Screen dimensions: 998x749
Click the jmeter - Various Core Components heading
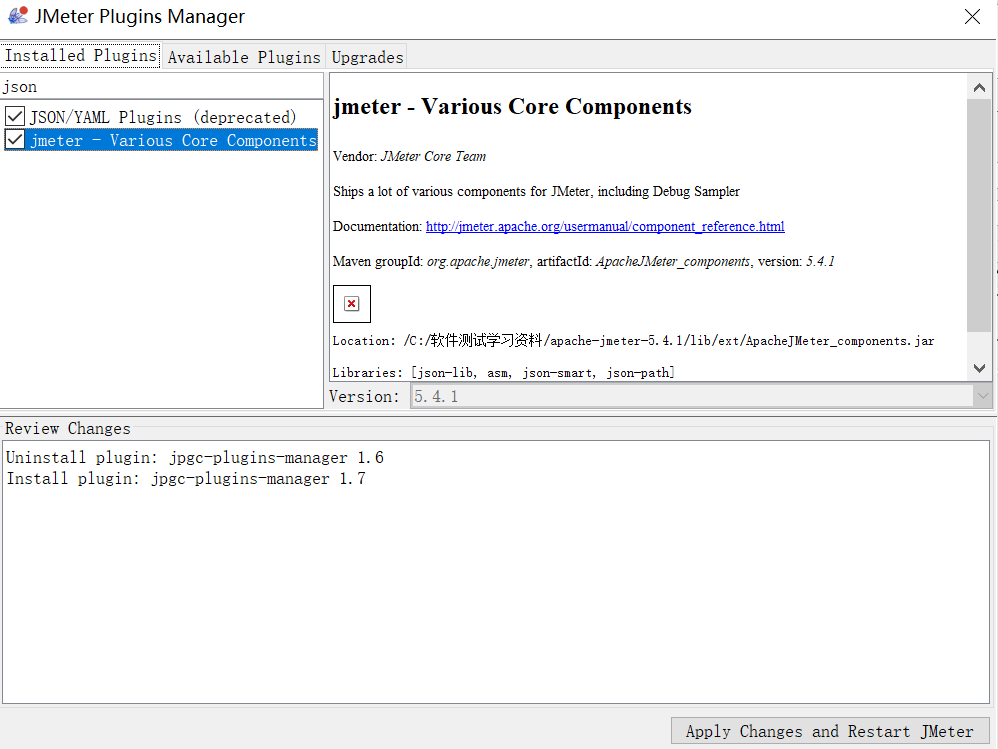(x=512, y=106)
